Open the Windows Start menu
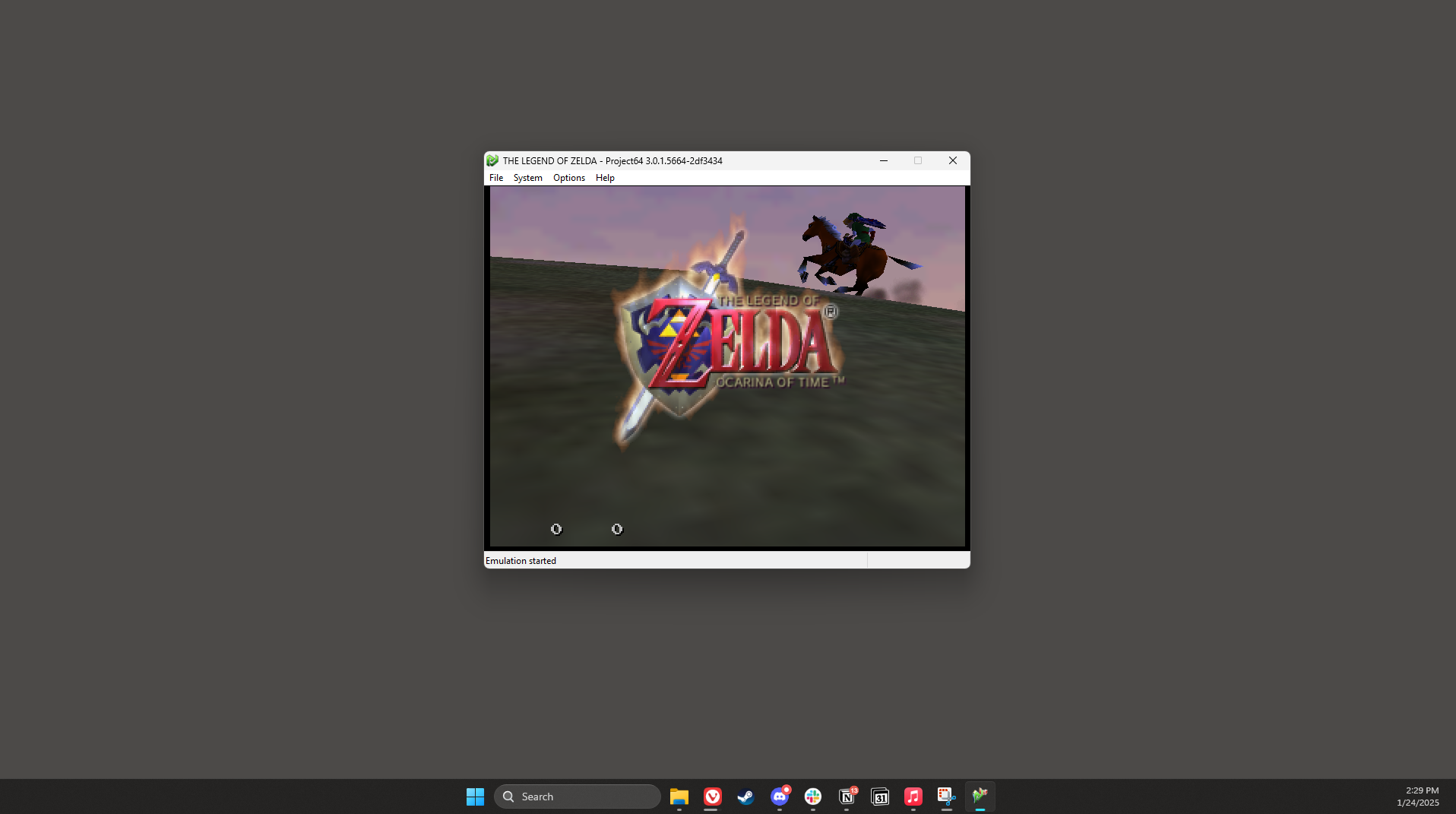 click(x=476, y=797)
